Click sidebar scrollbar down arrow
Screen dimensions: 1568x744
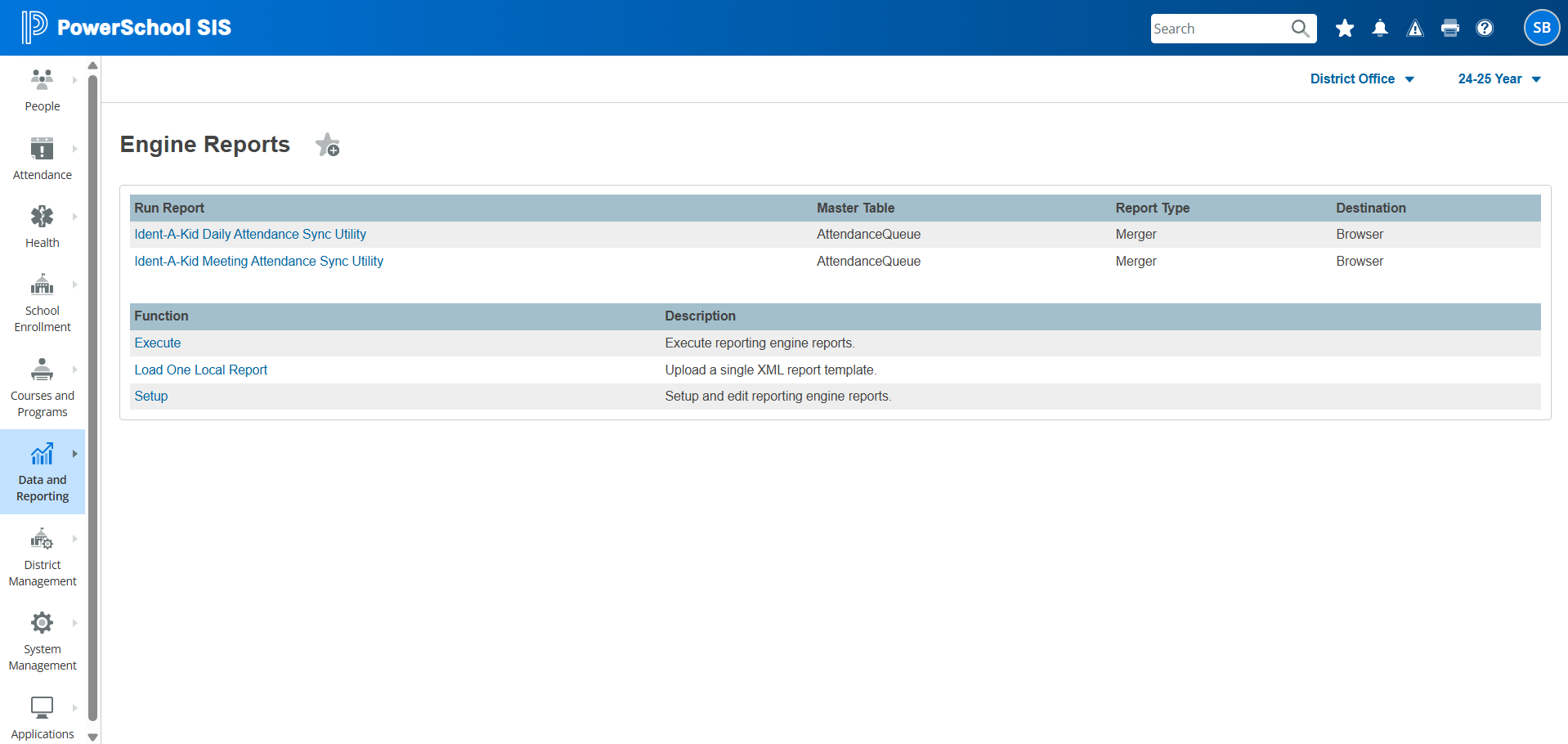point(92,737)
